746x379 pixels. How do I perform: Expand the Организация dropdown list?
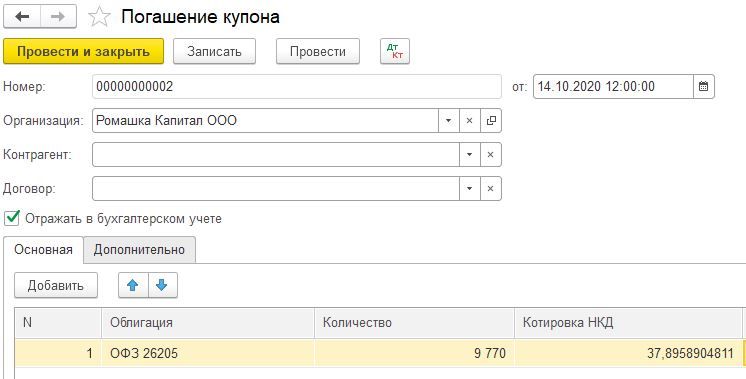click(448, 121)
